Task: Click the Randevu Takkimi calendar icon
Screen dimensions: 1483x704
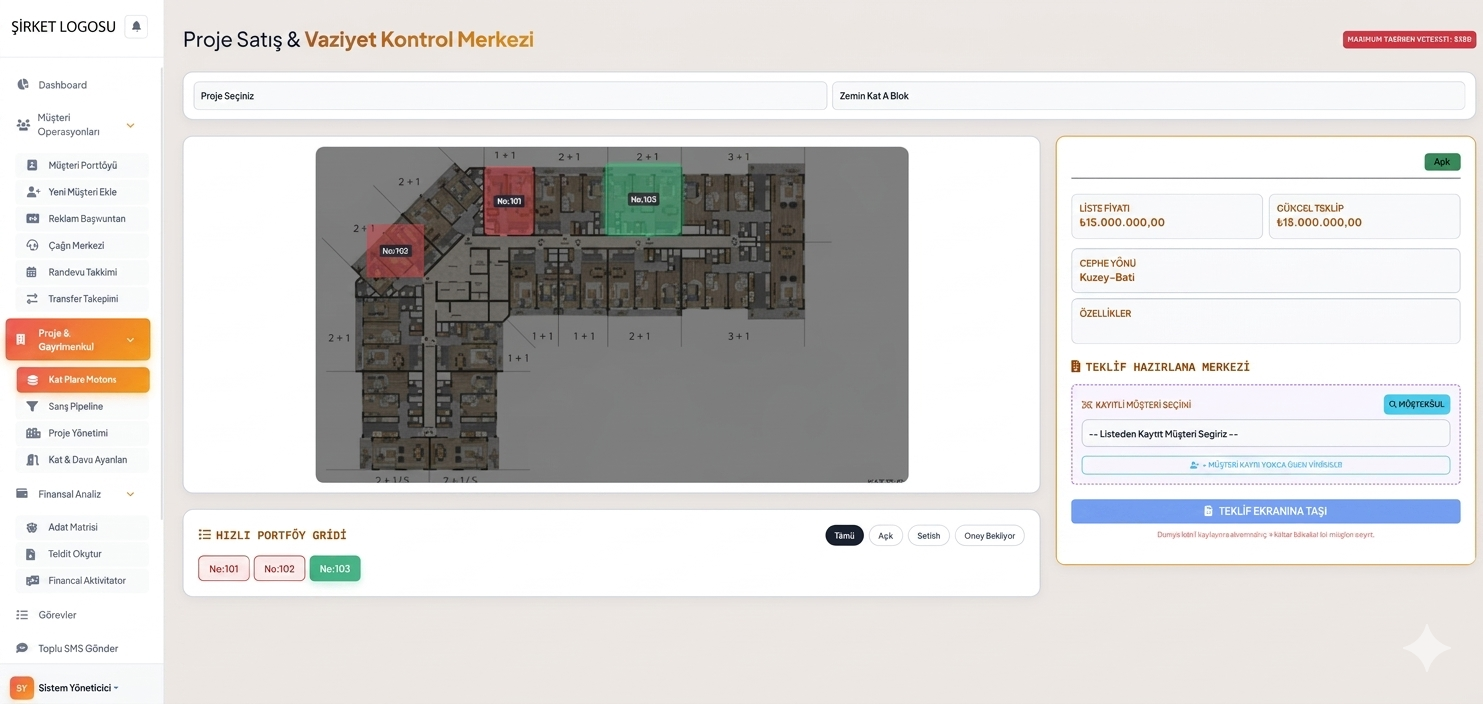Action: click(32, 272)
